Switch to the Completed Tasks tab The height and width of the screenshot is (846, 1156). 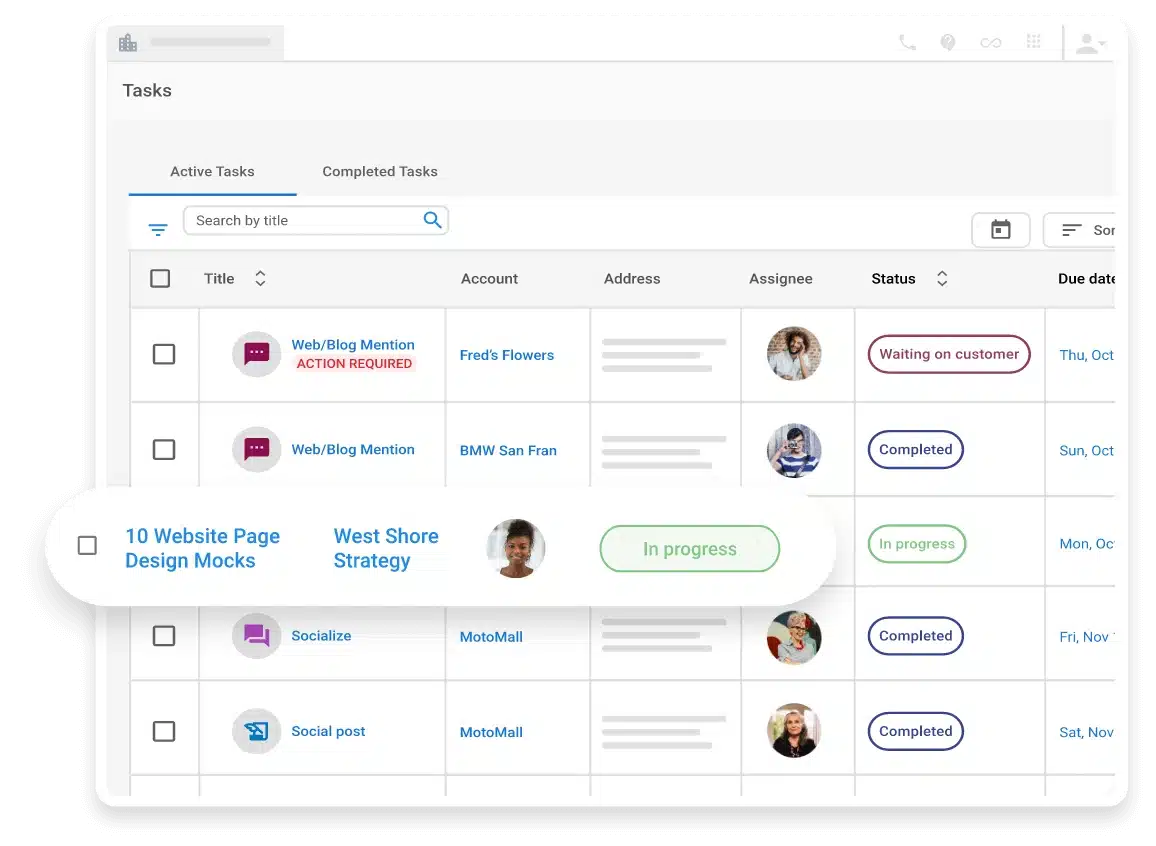tap(379, 171)
